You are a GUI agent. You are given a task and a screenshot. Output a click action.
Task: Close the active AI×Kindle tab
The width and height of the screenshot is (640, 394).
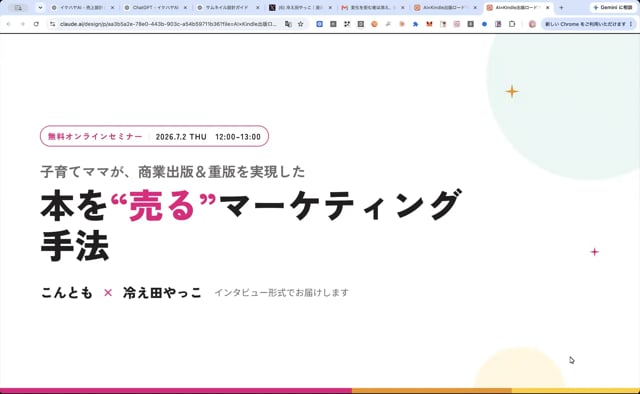click(x=548, y=7)
